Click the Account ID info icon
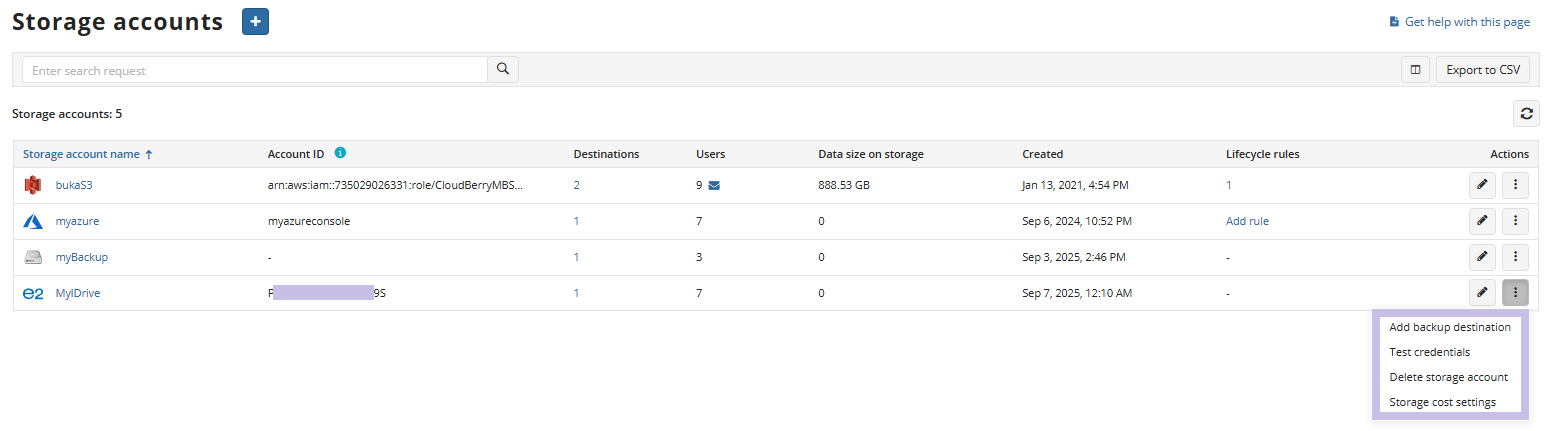This screenshot has width=1549, height=431. (340, 153)
